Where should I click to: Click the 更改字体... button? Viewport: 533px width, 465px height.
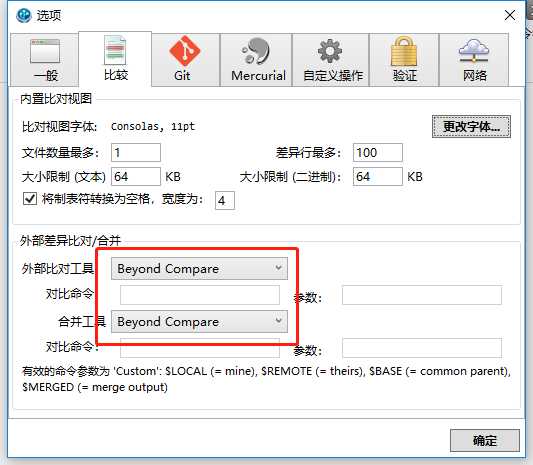coord(471,126)
